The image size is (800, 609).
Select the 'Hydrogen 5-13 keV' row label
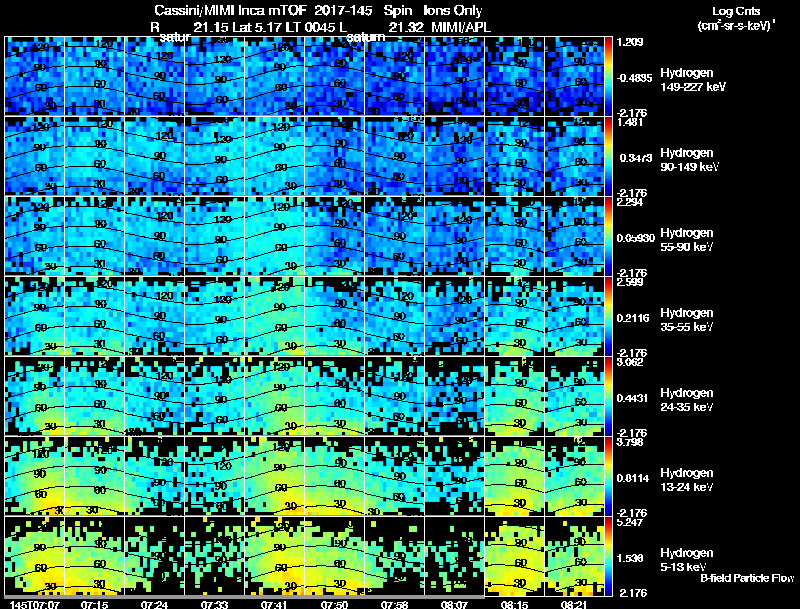click(687, 560)
